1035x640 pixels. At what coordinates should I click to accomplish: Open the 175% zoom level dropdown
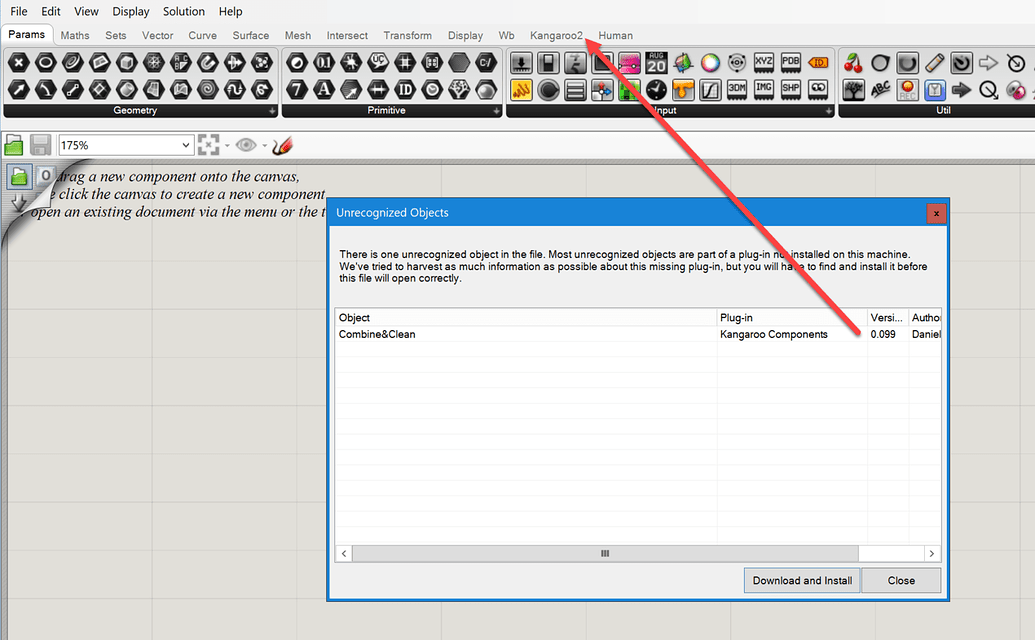point(185,145)
